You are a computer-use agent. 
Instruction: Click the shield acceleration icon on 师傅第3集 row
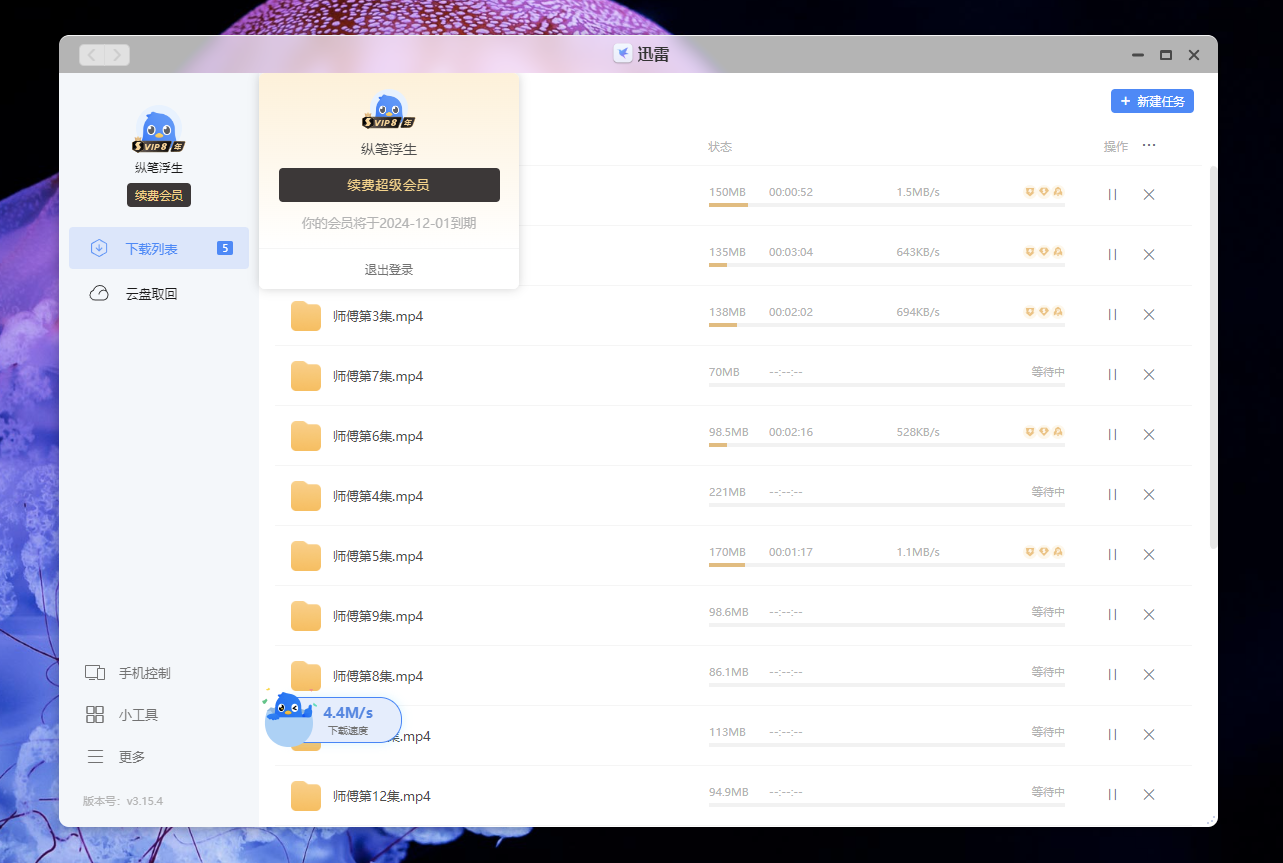pyautogui.click(x=1029, y=311)
